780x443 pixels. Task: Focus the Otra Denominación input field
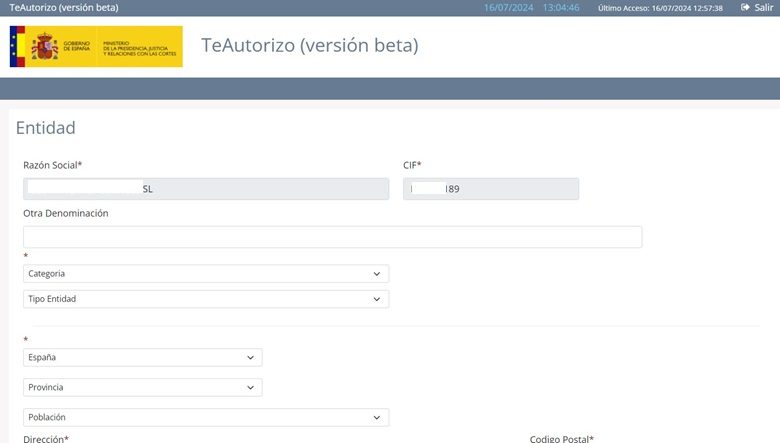pos(332,237)
